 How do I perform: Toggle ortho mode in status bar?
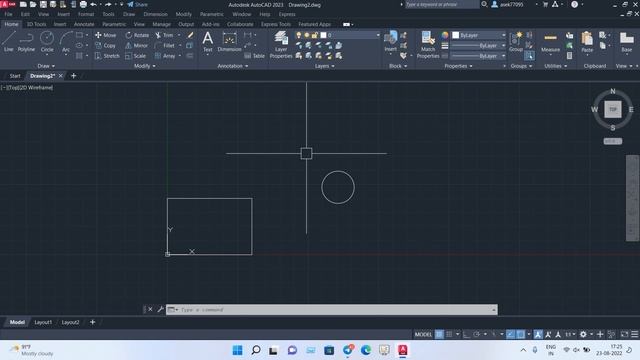[466, 334]
